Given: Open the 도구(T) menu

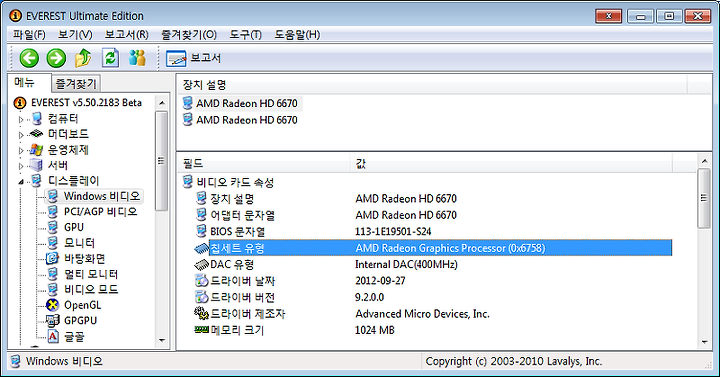Looking at the screenshot, I should pyautogui.click(x=245, y=34).
